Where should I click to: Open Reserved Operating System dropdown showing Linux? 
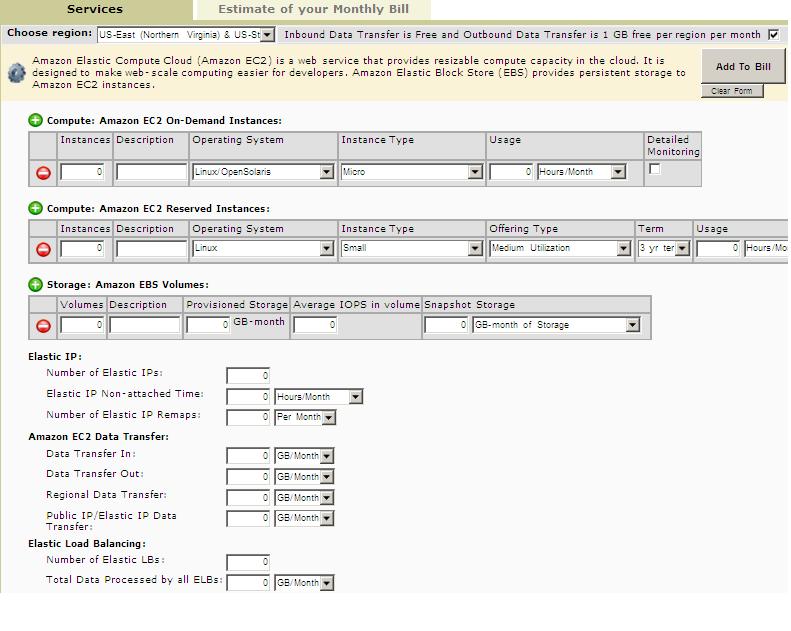pos(263,248)
